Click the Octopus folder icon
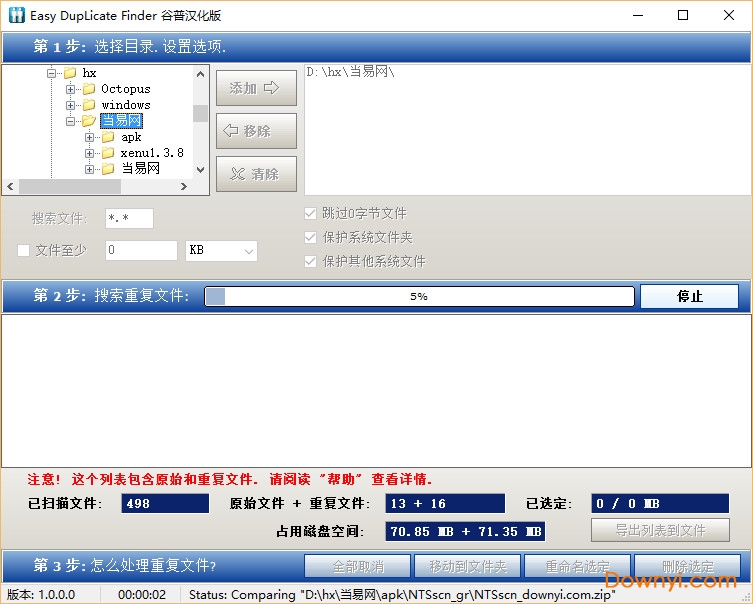Viewport: 753px width, 604px height. click(89, 89)
